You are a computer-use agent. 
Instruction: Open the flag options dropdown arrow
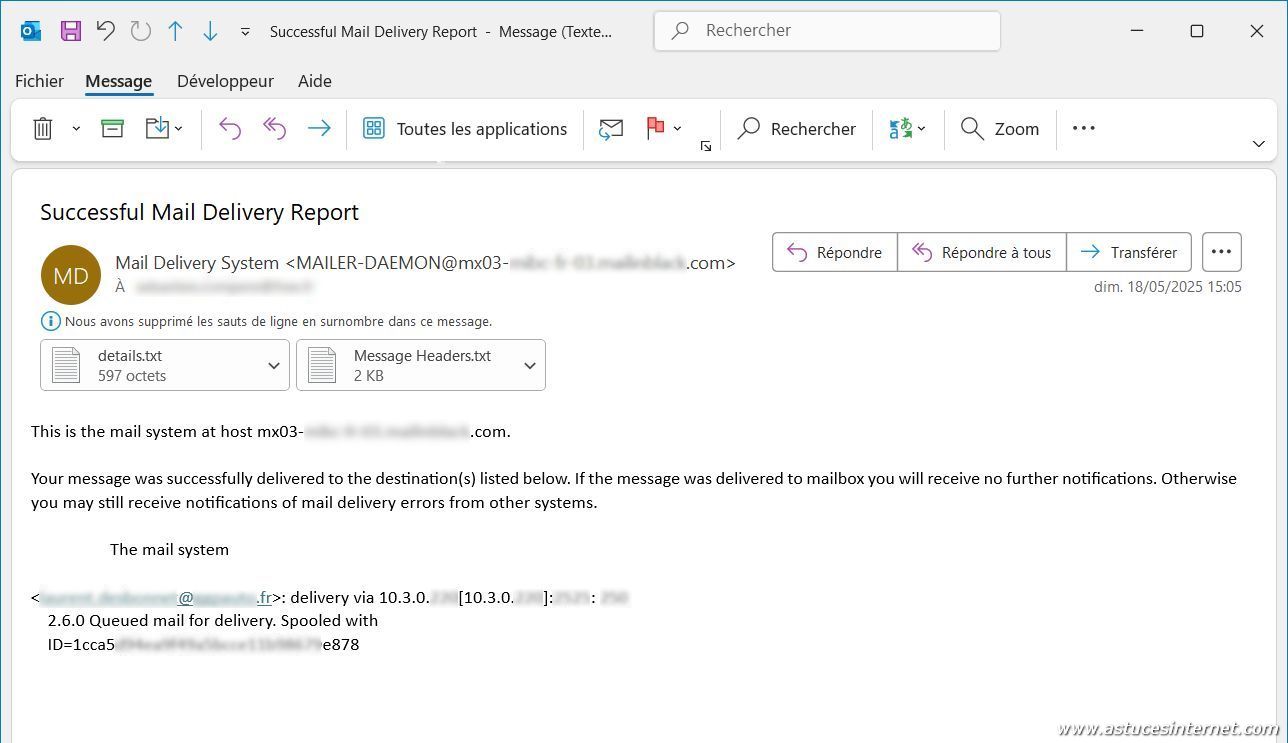[x=678, y=128]
